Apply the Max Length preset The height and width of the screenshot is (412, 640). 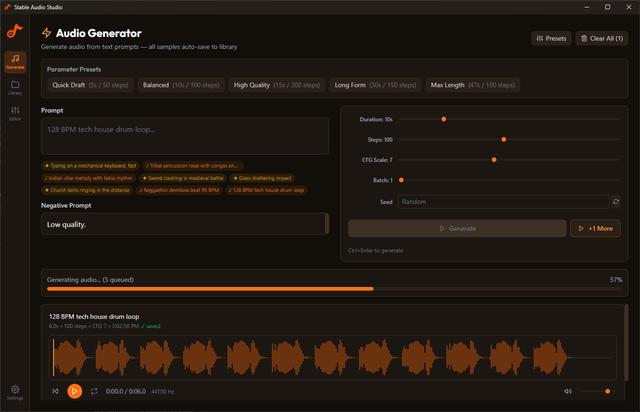click(473, 85)
